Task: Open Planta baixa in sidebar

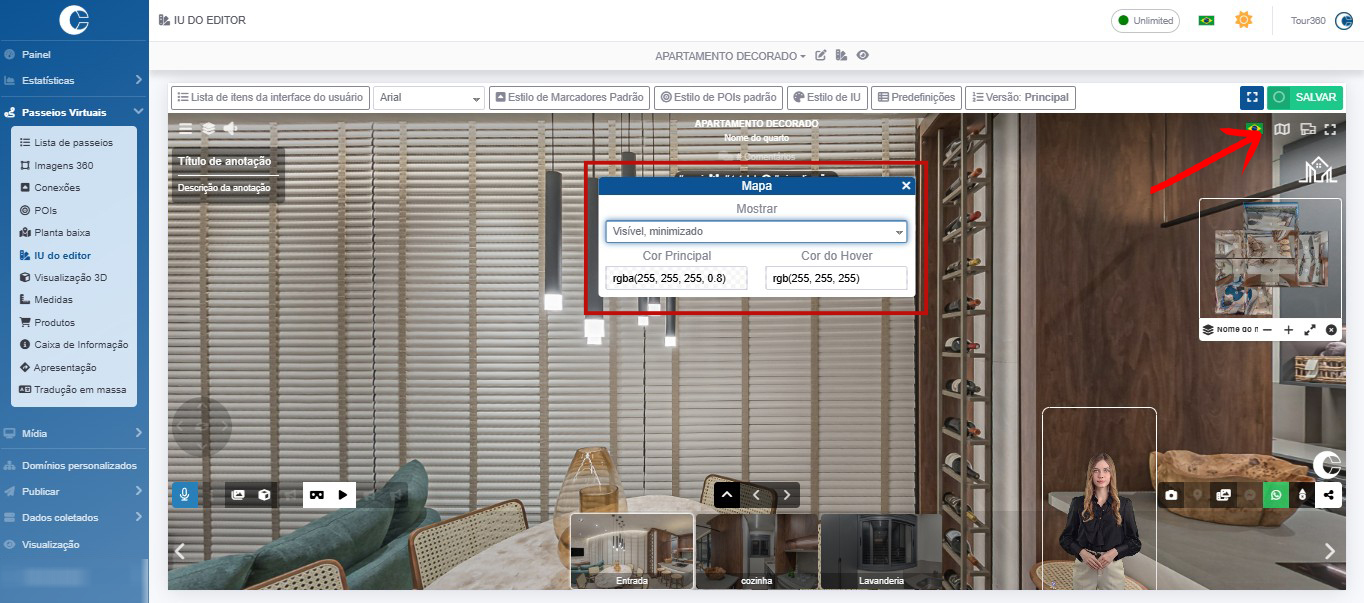Action: pos(62,232)
